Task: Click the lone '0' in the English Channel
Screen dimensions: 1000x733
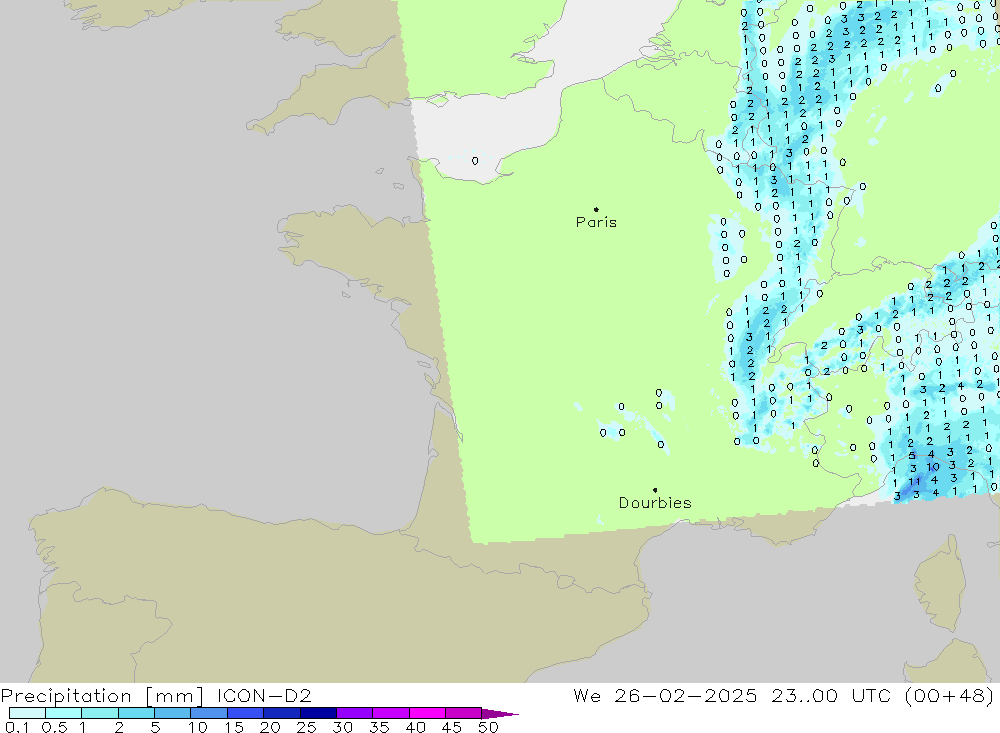Action: coord(475,161)
